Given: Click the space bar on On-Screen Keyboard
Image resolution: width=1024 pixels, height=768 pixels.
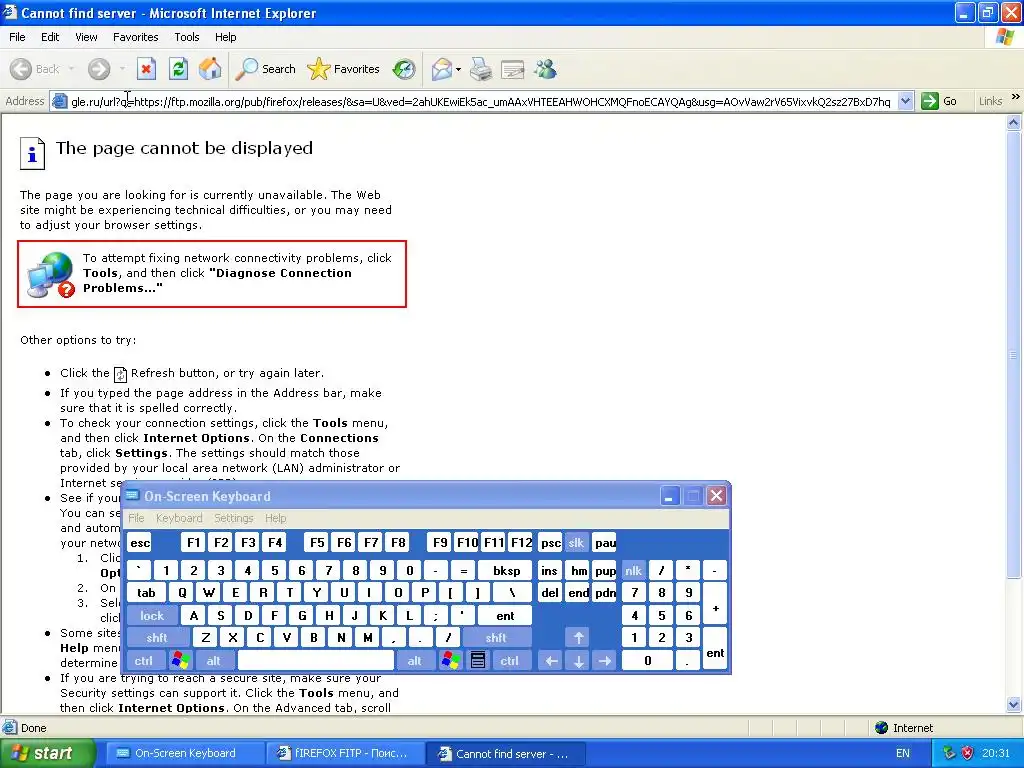Looking at the screenshot, I should (x=316, y=661).
